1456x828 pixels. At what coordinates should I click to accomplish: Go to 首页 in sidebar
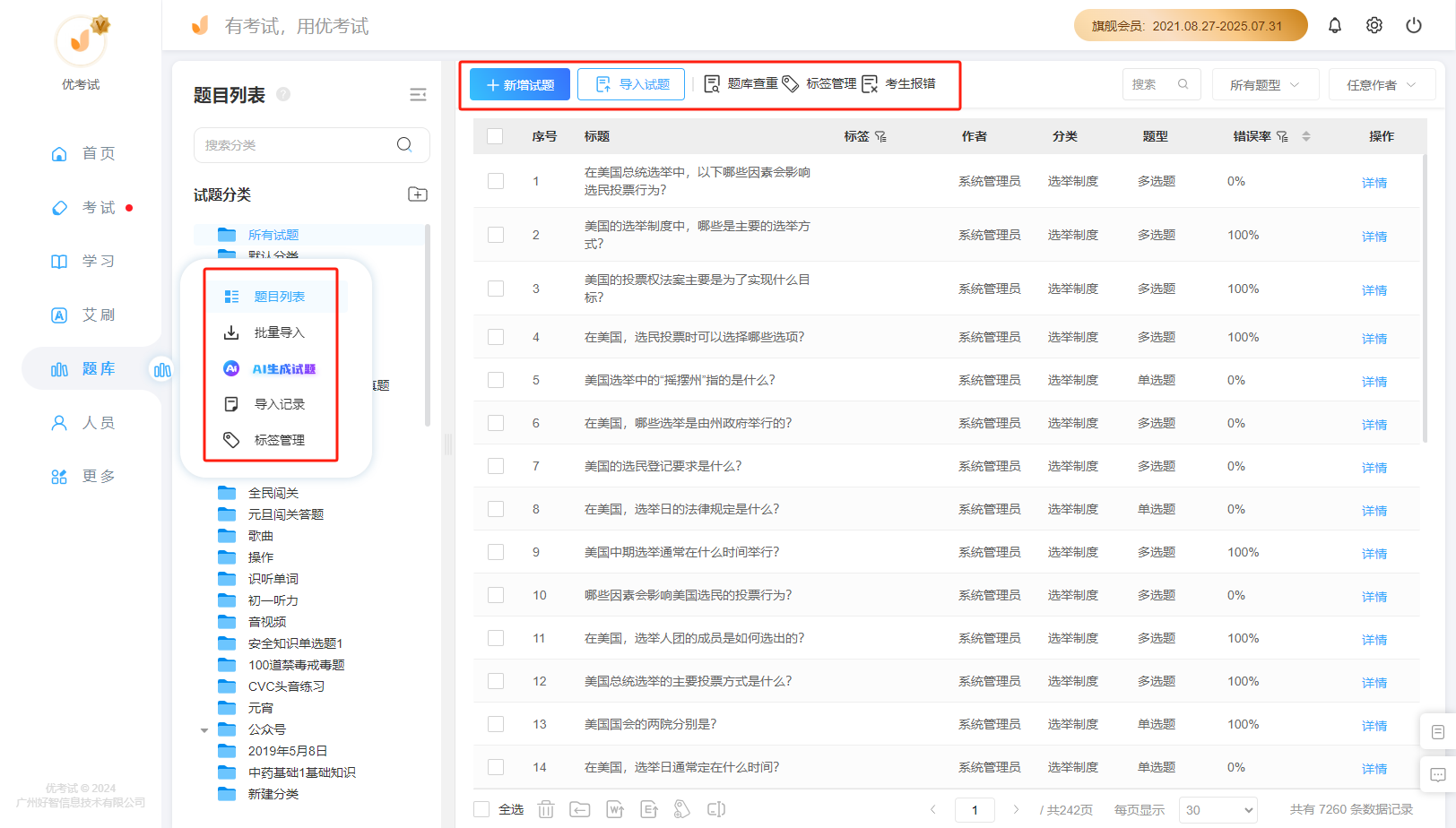[83, 153]
